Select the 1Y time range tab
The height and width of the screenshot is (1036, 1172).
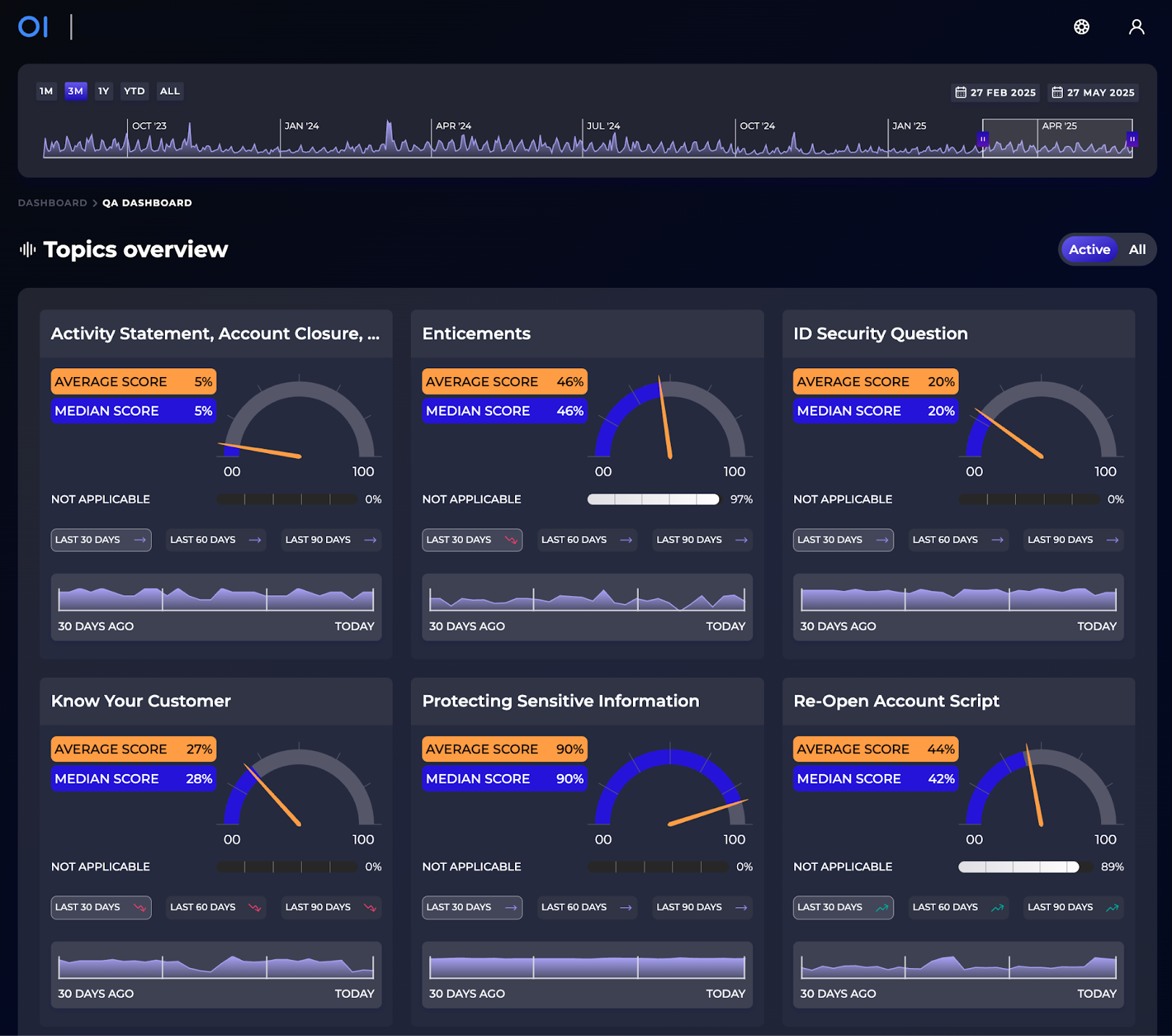tap(103, 91)
